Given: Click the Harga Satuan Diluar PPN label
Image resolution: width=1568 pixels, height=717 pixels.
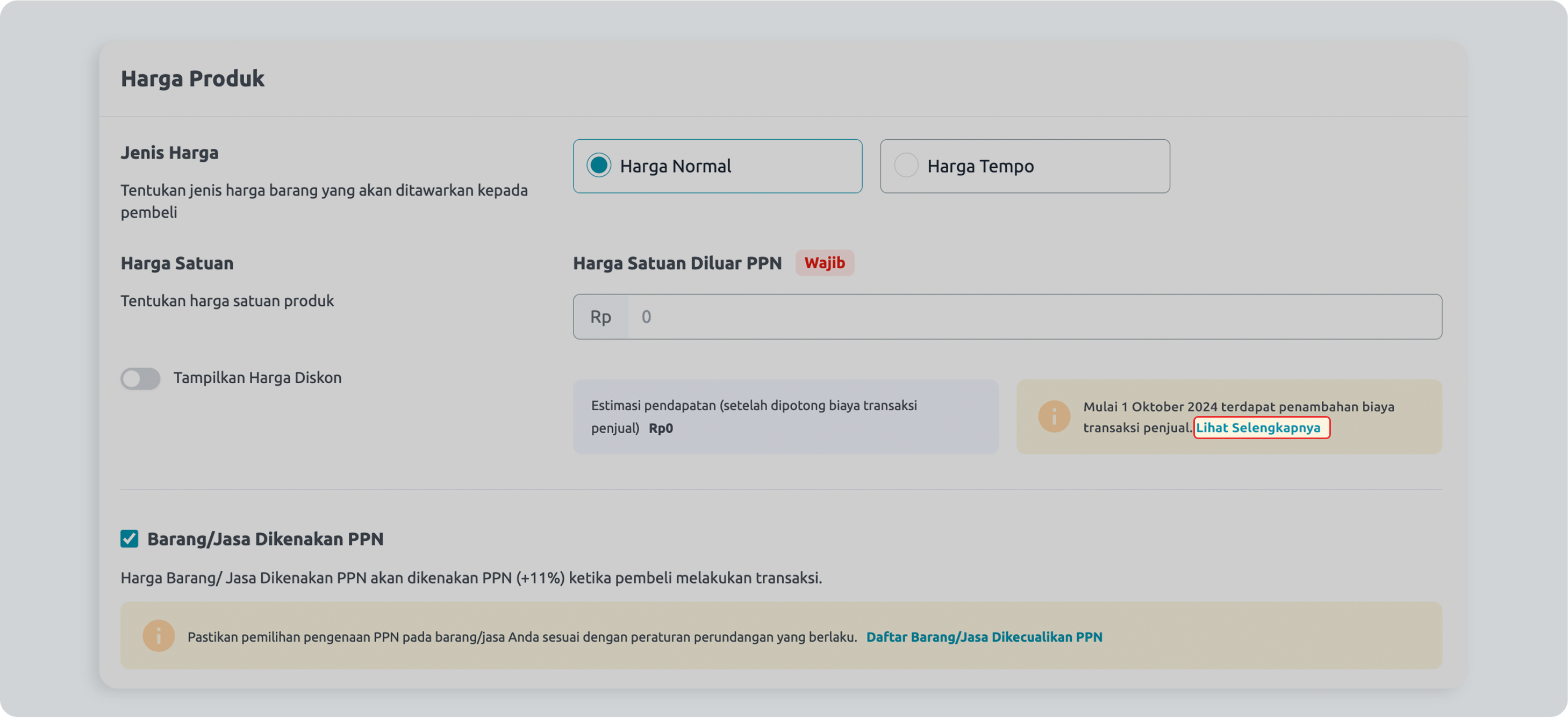Looking at the screenshot, I should pyautogui.click(x=677, y=263).
